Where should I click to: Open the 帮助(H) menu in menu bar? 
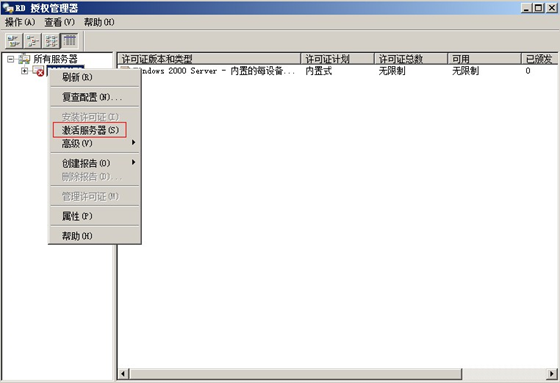click(99, 22)
